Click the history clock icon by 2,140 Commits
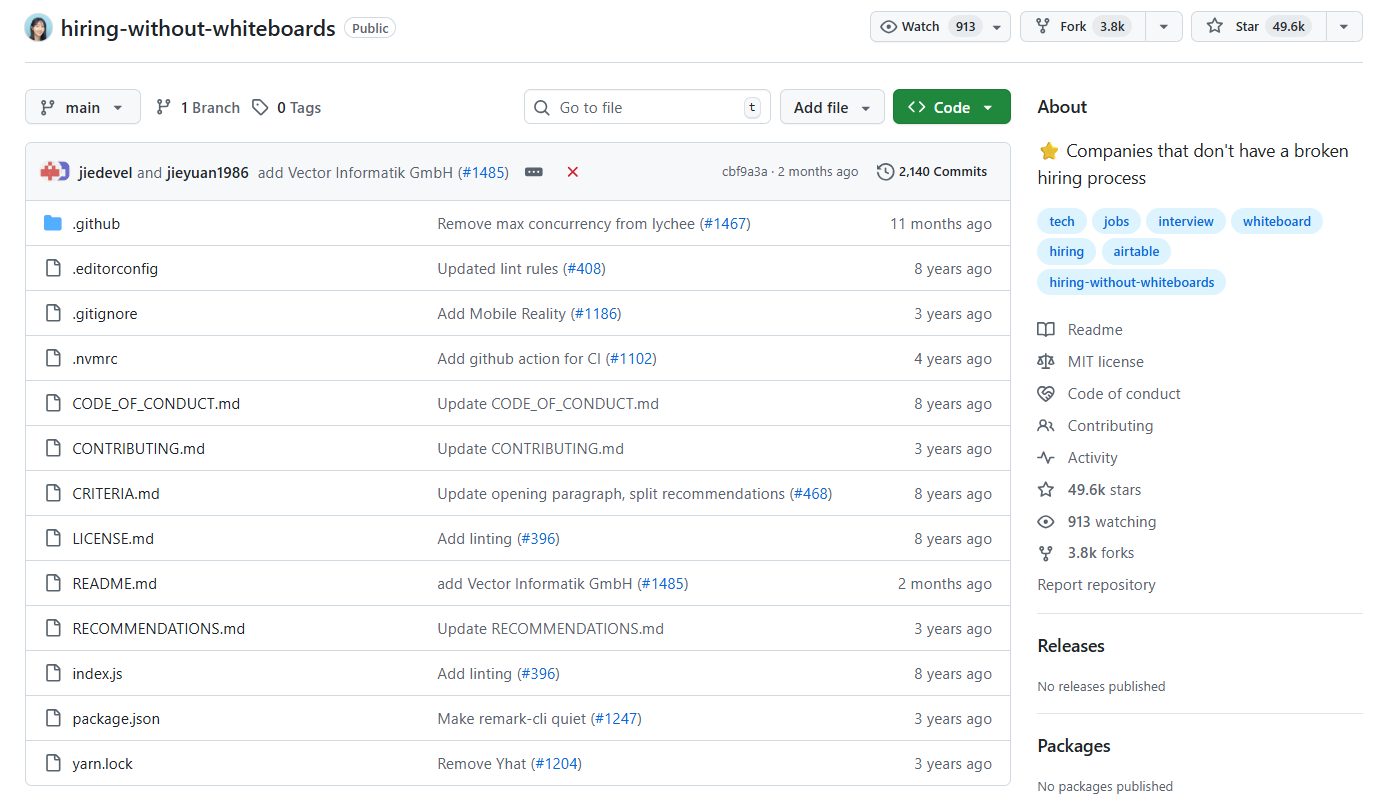This screenshot has width=1379, height=804. tap(885, 172)
